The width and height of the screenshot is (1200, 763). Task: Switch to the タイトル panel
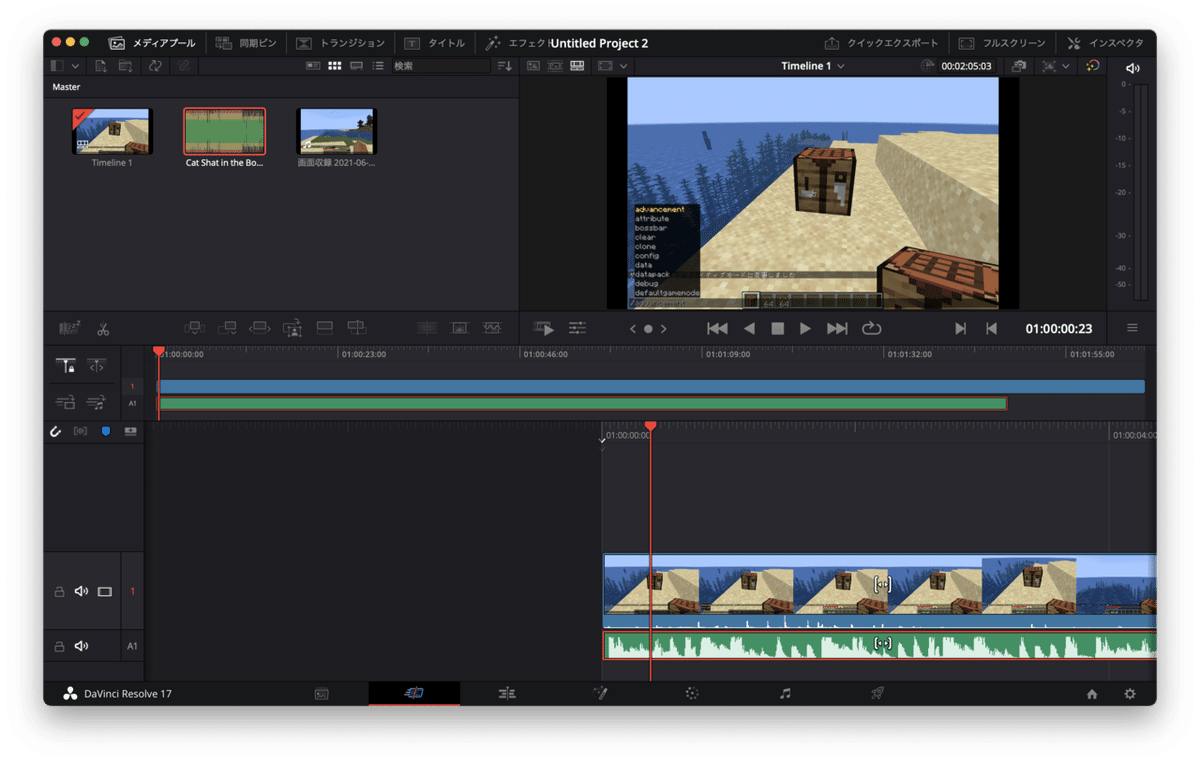[x=435, y=43]
